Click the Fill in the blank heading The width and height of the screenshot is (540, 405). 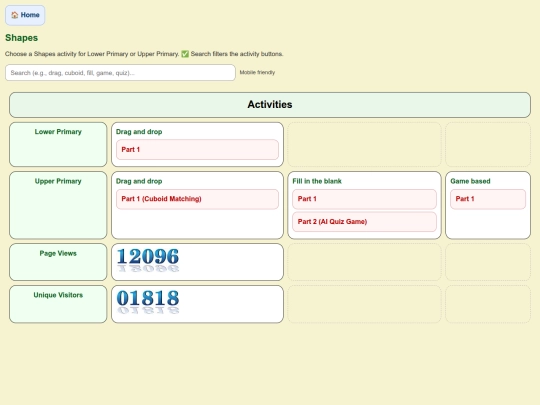317,181
